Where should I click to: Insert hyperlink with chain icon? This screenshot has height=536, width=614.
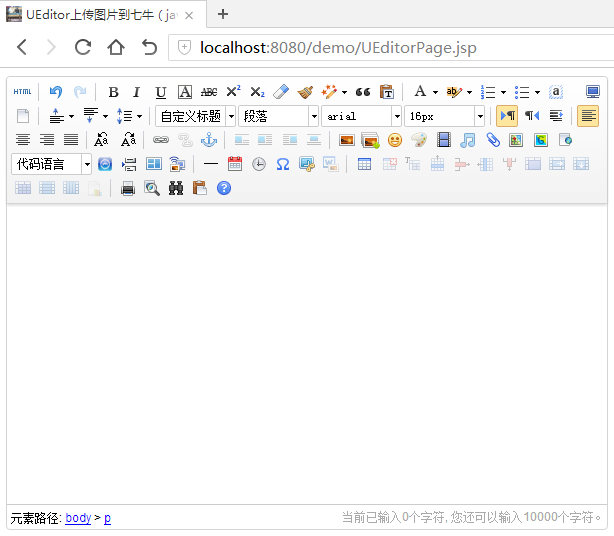click(x=161, y=140)
